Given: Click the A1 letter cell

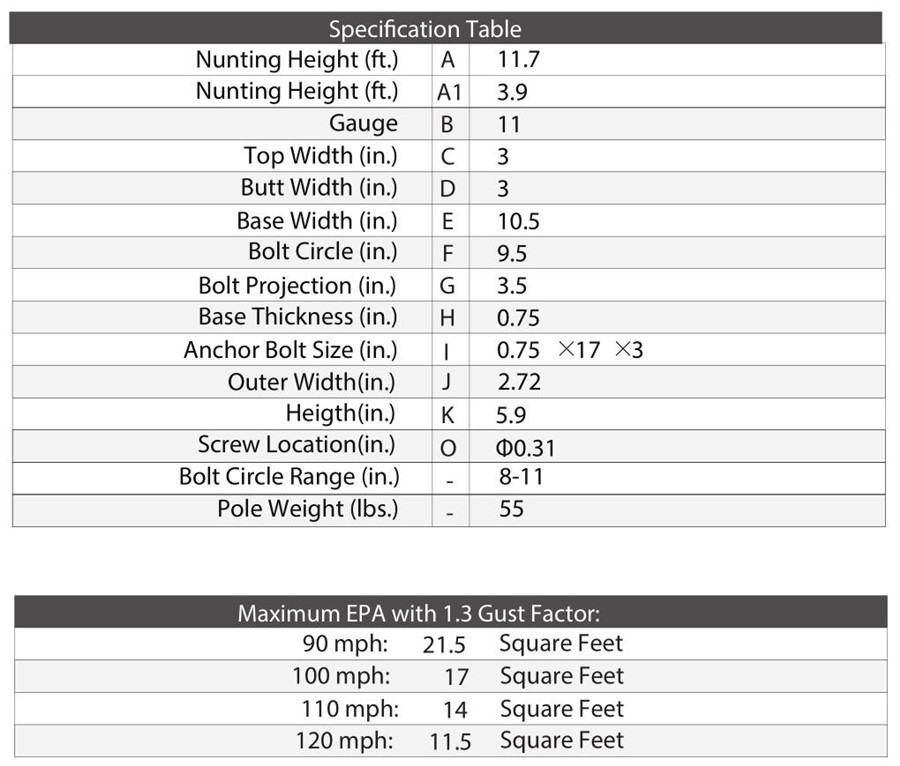Looking at the screenshot, I should click(448, 92).
